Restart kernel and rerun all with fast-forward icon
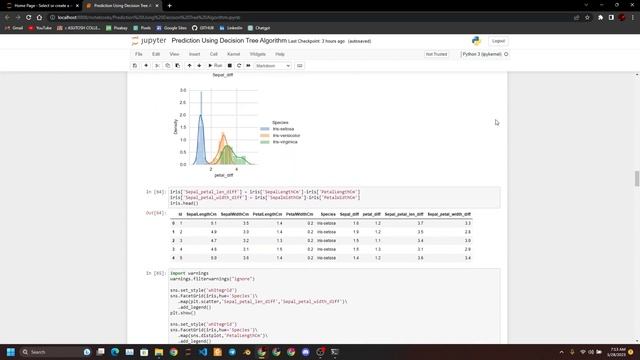Viewport: 640px width, 360px height. coord(248,66)
